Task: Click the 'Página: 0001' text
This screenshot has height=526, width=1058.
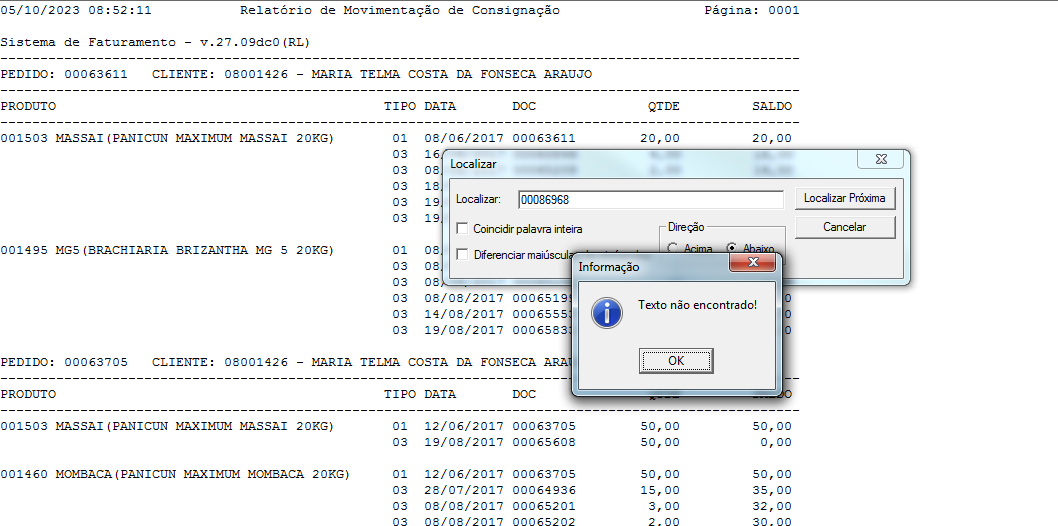Action: [752, 10]
